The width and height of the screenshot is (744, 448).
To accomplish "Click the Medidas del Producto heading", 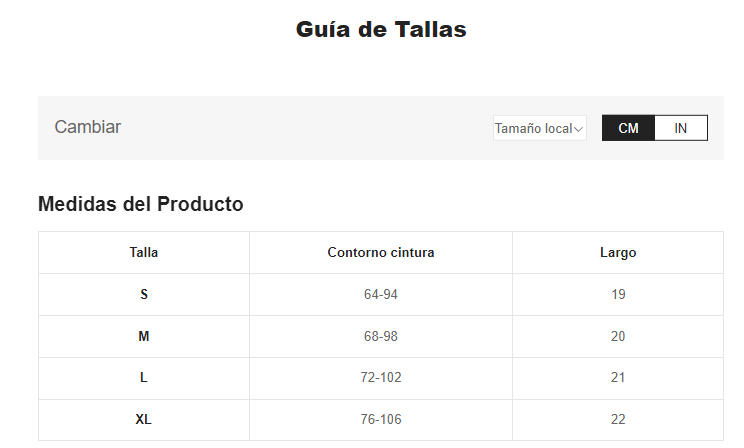I will (141, 204).
